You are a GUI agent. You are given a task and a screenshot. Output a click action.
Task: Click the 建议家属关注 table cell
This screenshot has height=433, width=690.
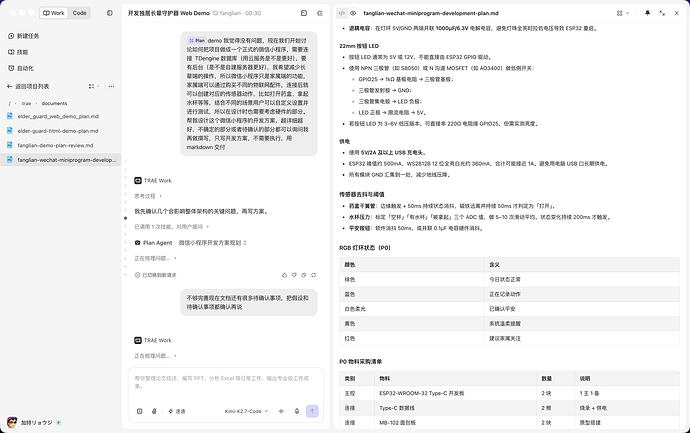pyautogui.click(x=505, y=338)
